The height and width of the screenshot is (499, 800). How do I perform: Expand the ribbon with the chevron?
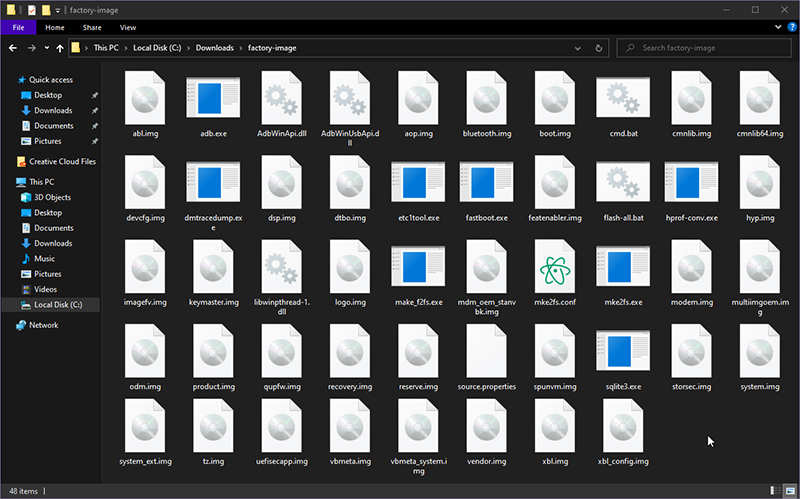click(x=778, y=27)
